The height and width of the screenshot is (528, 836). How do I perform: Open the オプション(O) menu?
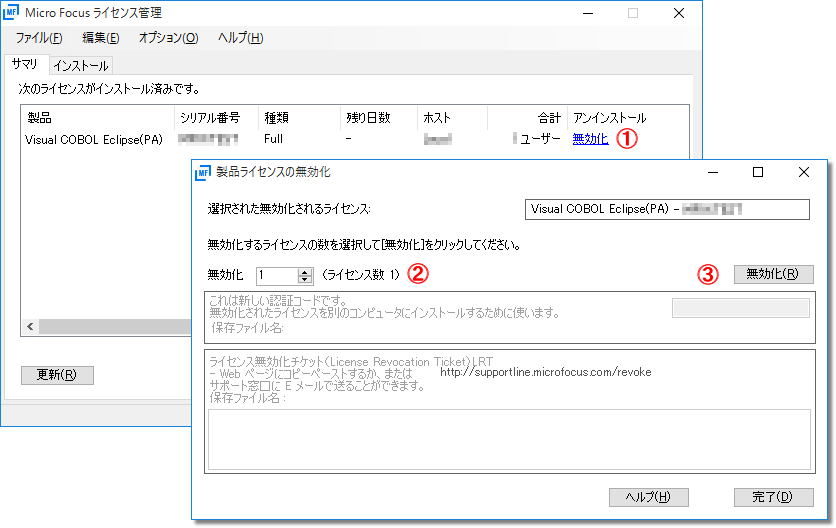click(x=168, y=38)
